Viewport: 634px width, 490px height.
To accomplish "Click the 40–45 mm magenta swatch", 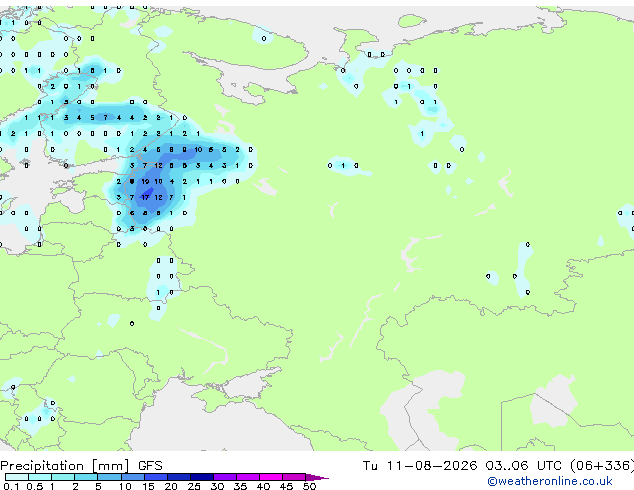I will (271, 477).
